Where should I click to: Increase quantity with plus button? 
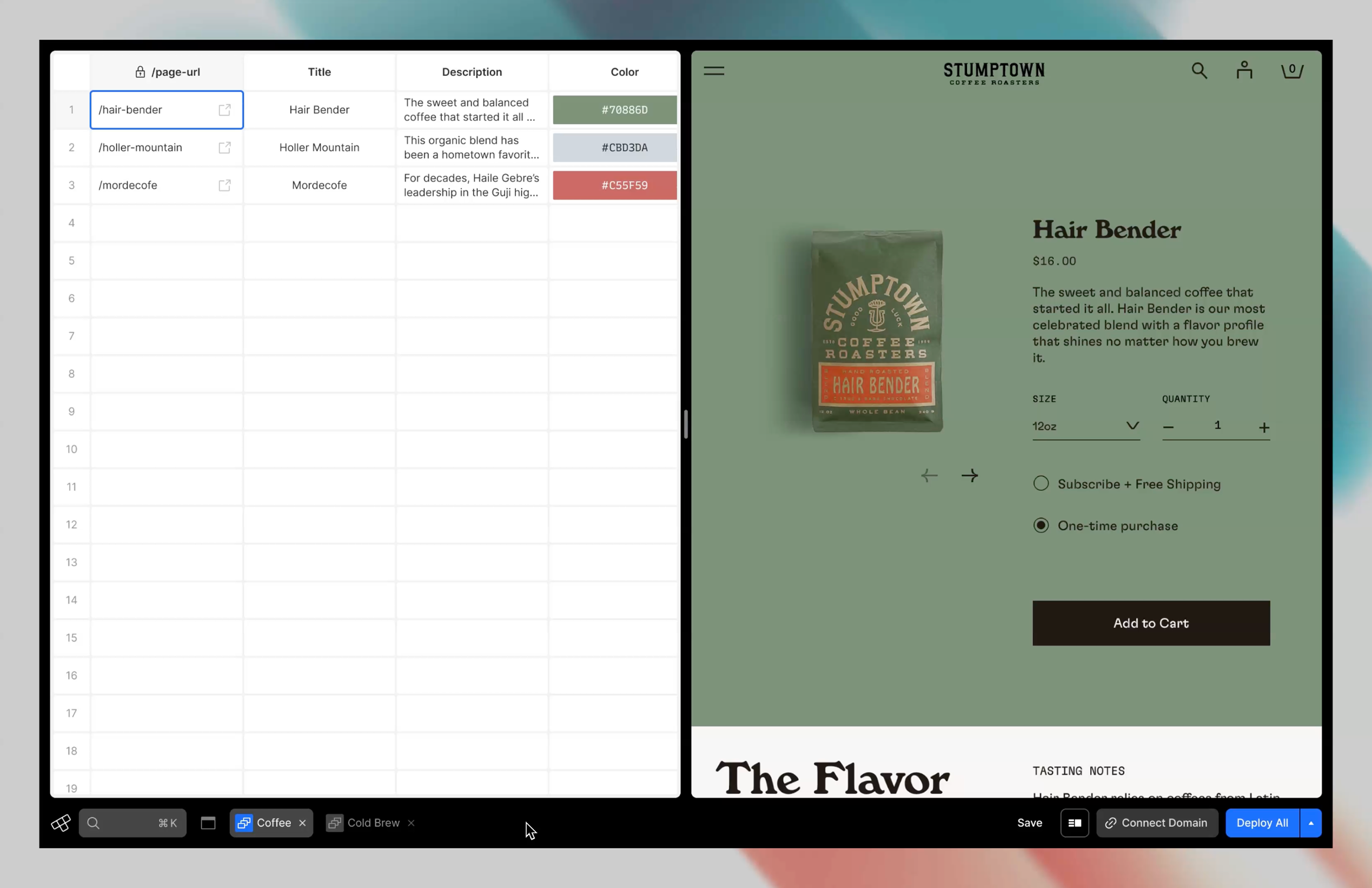pos(1264,428)
